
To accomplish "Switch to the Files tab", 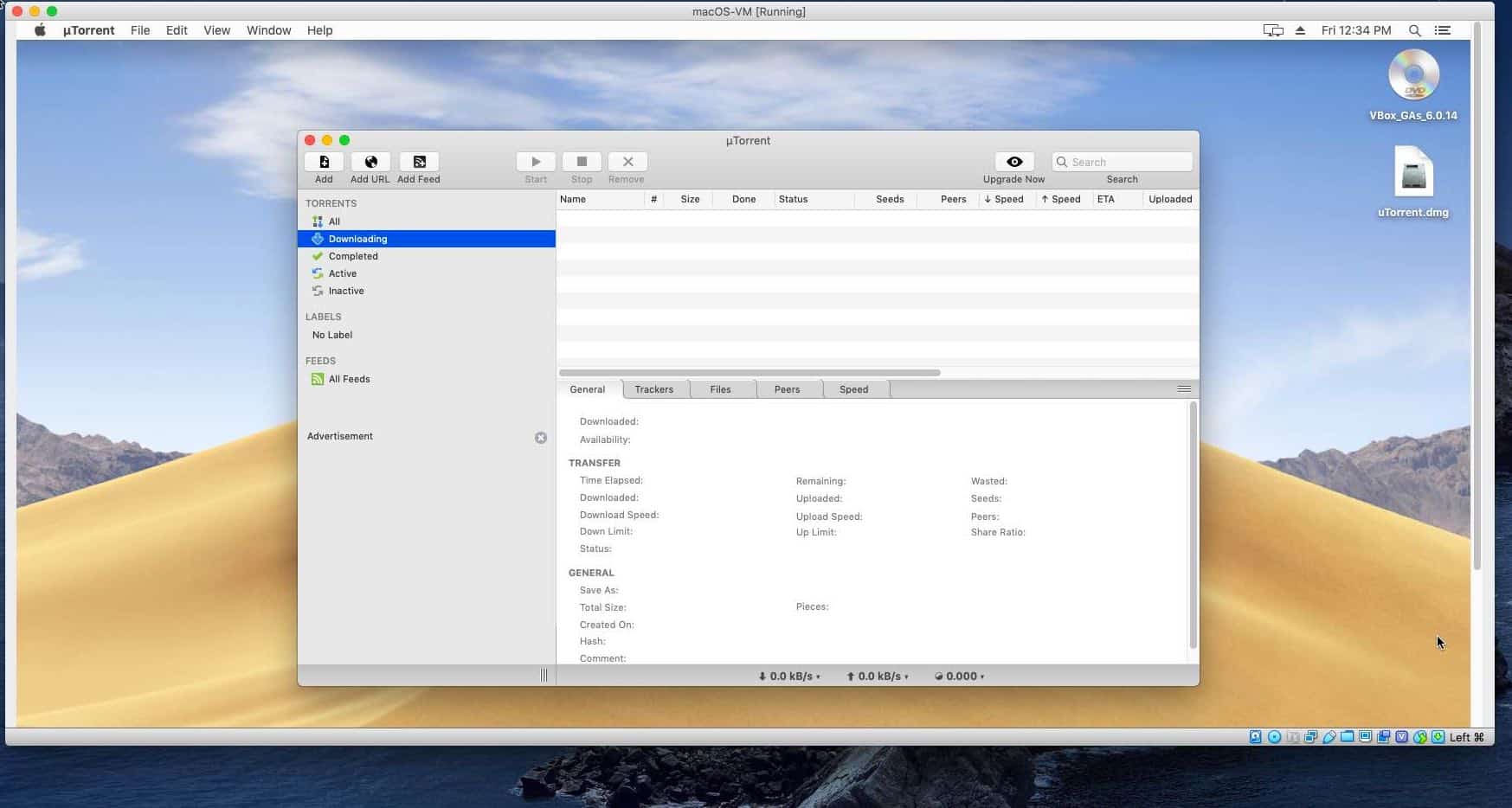I will (721, 389).
